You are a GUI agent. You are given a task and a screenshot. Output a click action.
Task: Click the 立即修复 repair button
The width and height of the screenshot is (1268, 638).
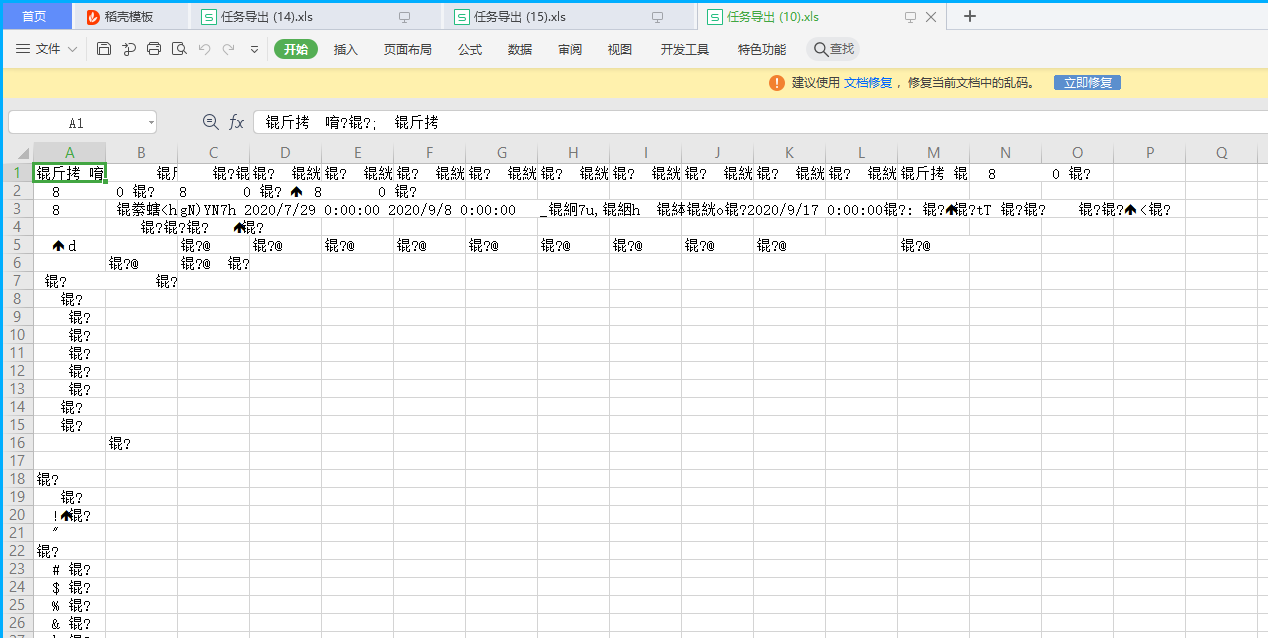1087,83
